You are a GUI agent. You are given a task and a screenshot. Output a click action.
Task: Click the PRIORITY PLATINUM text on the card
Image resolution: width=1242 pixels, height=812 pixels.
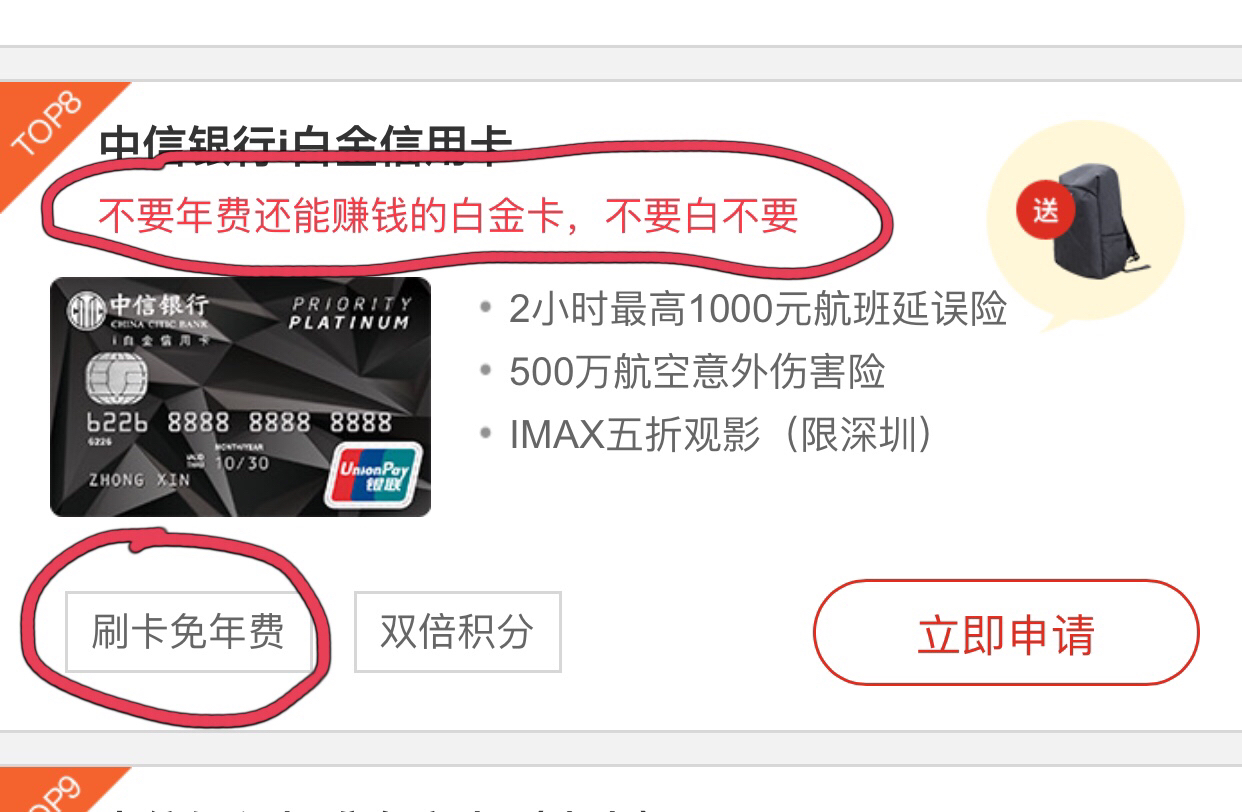[350, 313]
